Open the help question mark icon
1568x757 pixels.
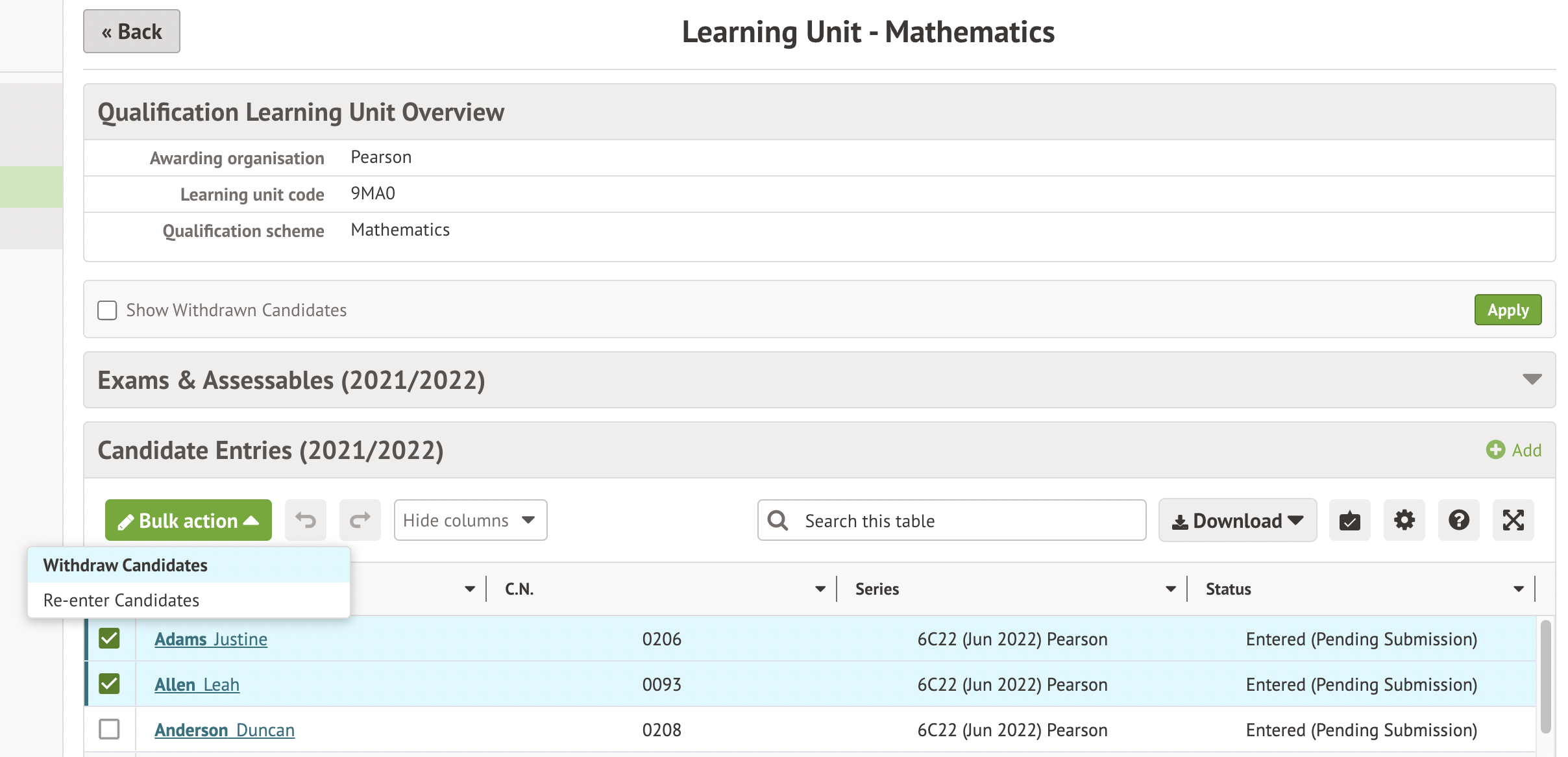pos(1458,520)
